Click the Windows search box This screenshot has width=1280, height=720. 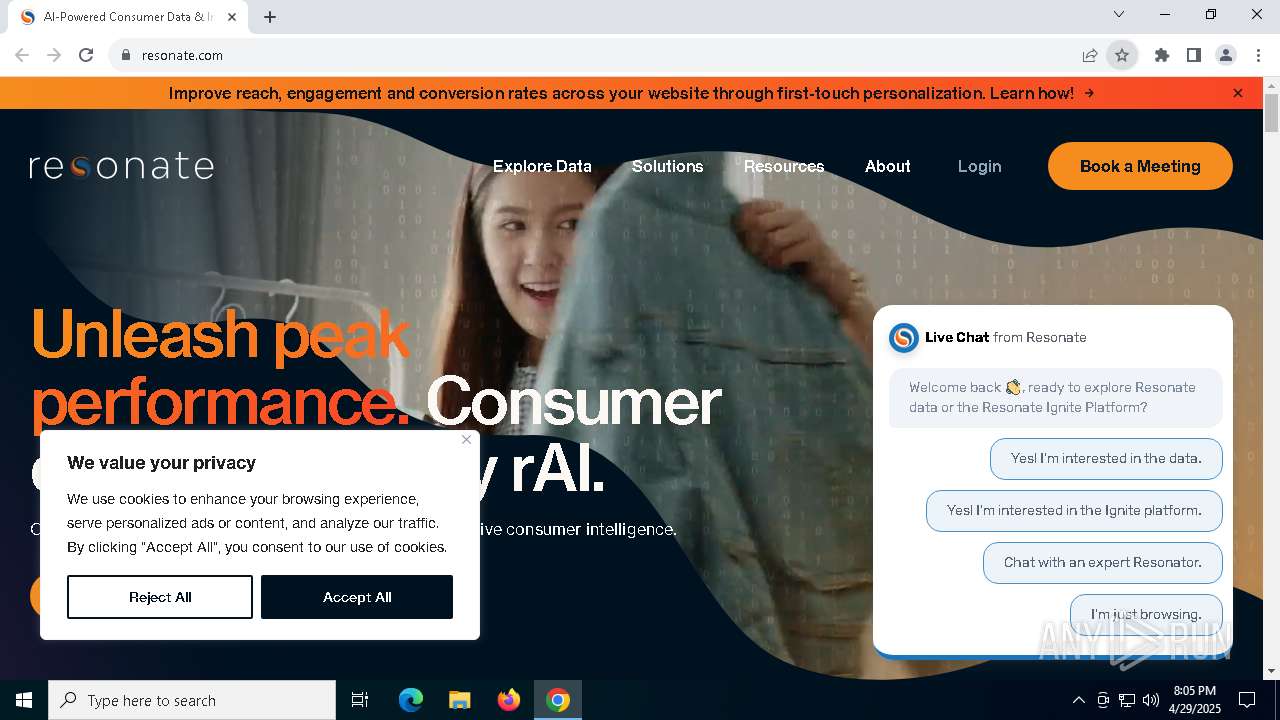(x=192, y=700)
